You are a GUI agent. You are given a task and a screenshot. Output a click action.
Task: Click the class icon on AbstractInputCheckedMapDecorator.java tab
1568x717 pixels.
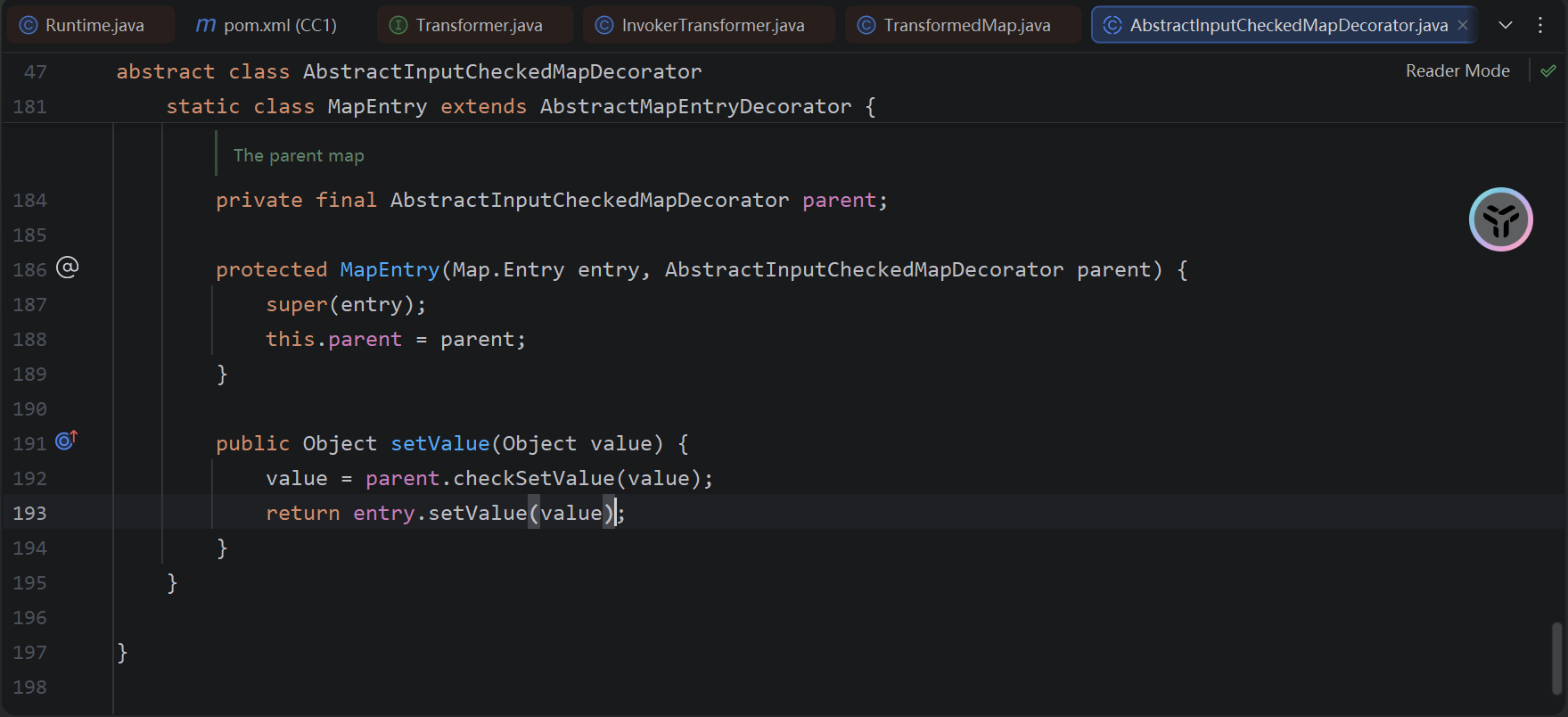tap(1112, 25)
